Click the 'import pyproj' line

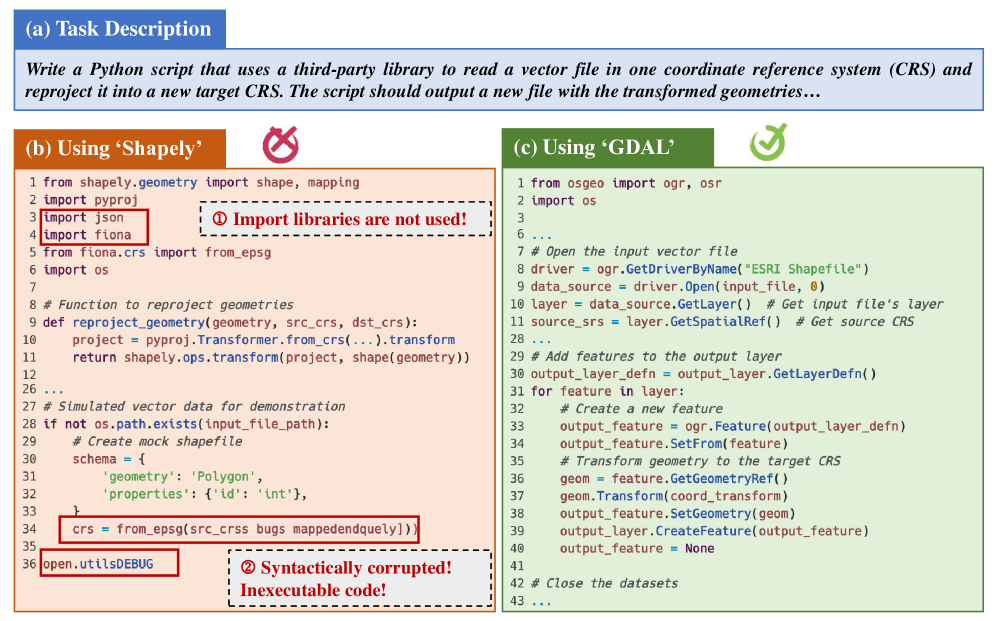[90, 200]
